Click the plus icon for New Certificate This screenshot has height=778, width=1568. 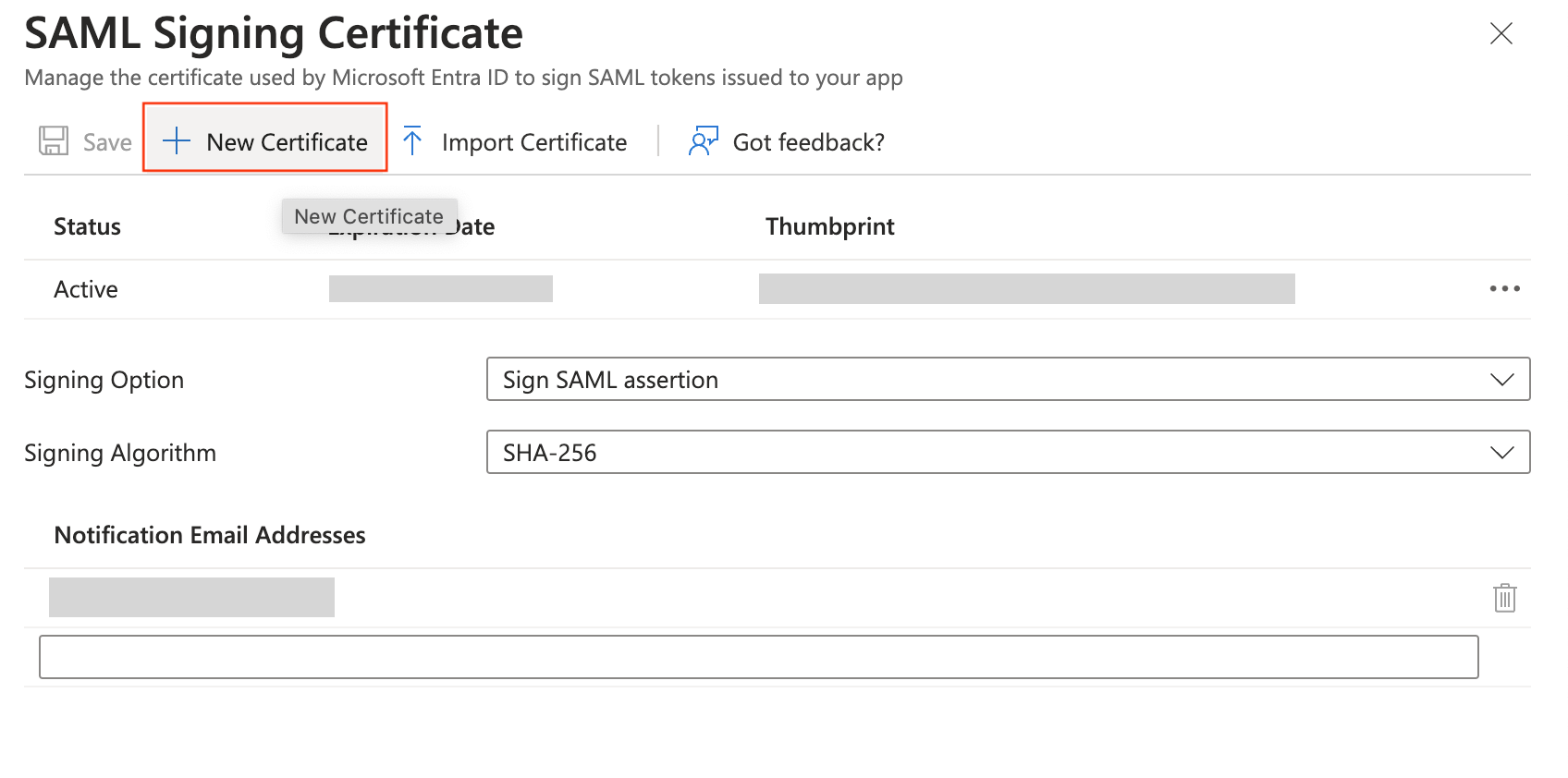(176, 141)
